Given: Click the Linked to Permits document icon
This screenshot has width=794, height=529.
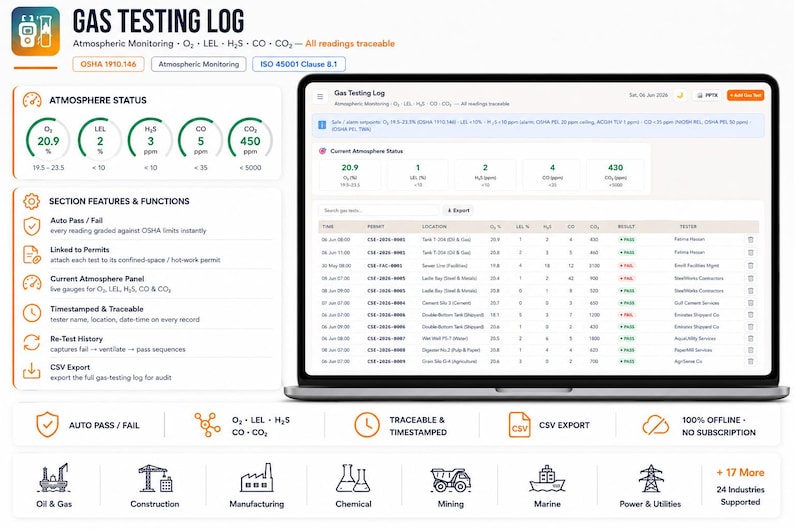Looking at the screenshot, I should 32,255.
